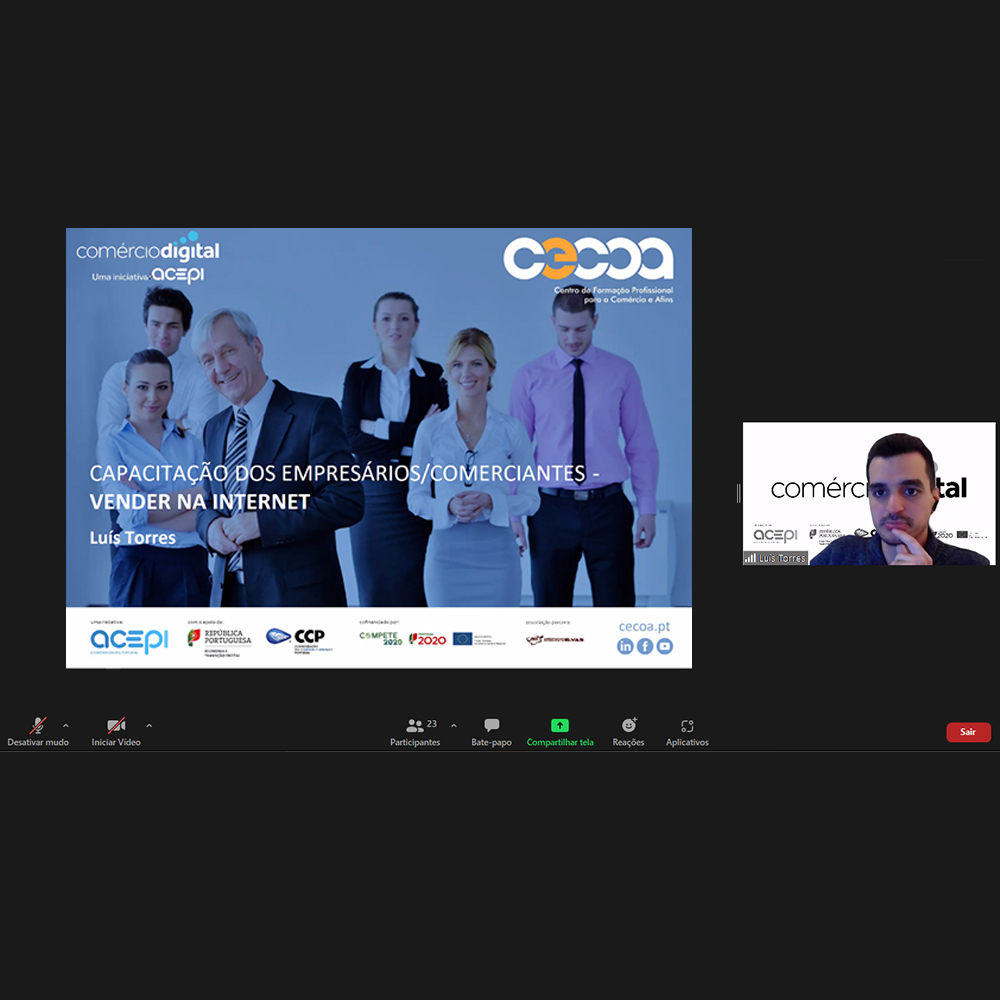1000x1000 pixels.
Task: Click the cecoa.pt link on the slide
Action: click(x=644, y=627)
